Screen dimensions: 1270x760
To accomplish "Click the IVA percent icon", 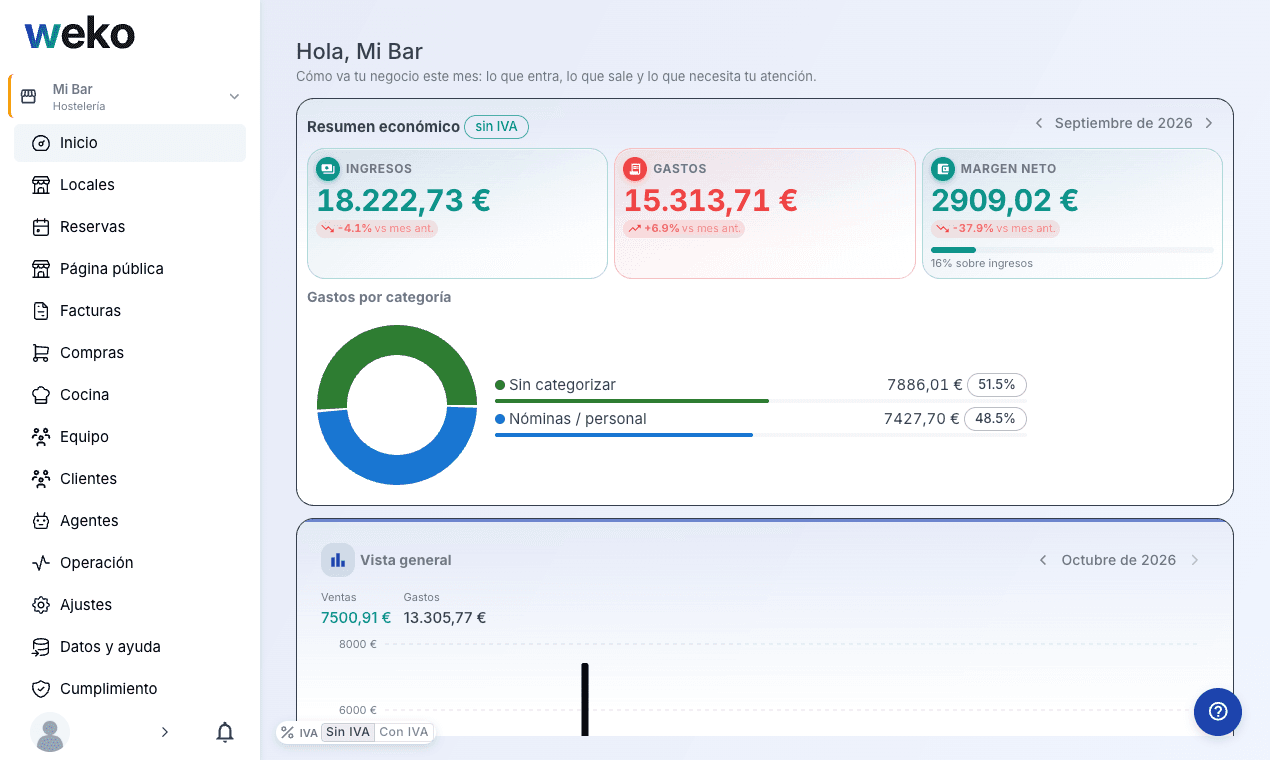I will point(288,733).
